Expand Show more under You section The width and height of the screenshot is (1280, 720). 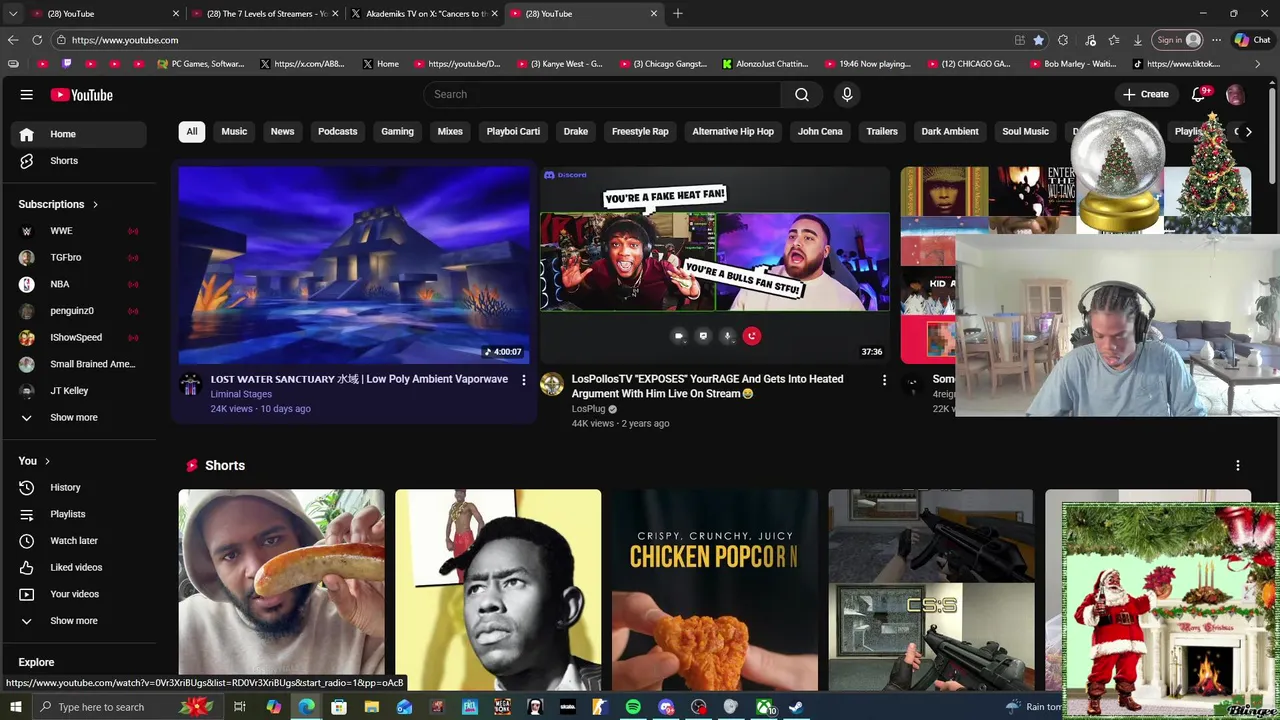pos(77,621)
